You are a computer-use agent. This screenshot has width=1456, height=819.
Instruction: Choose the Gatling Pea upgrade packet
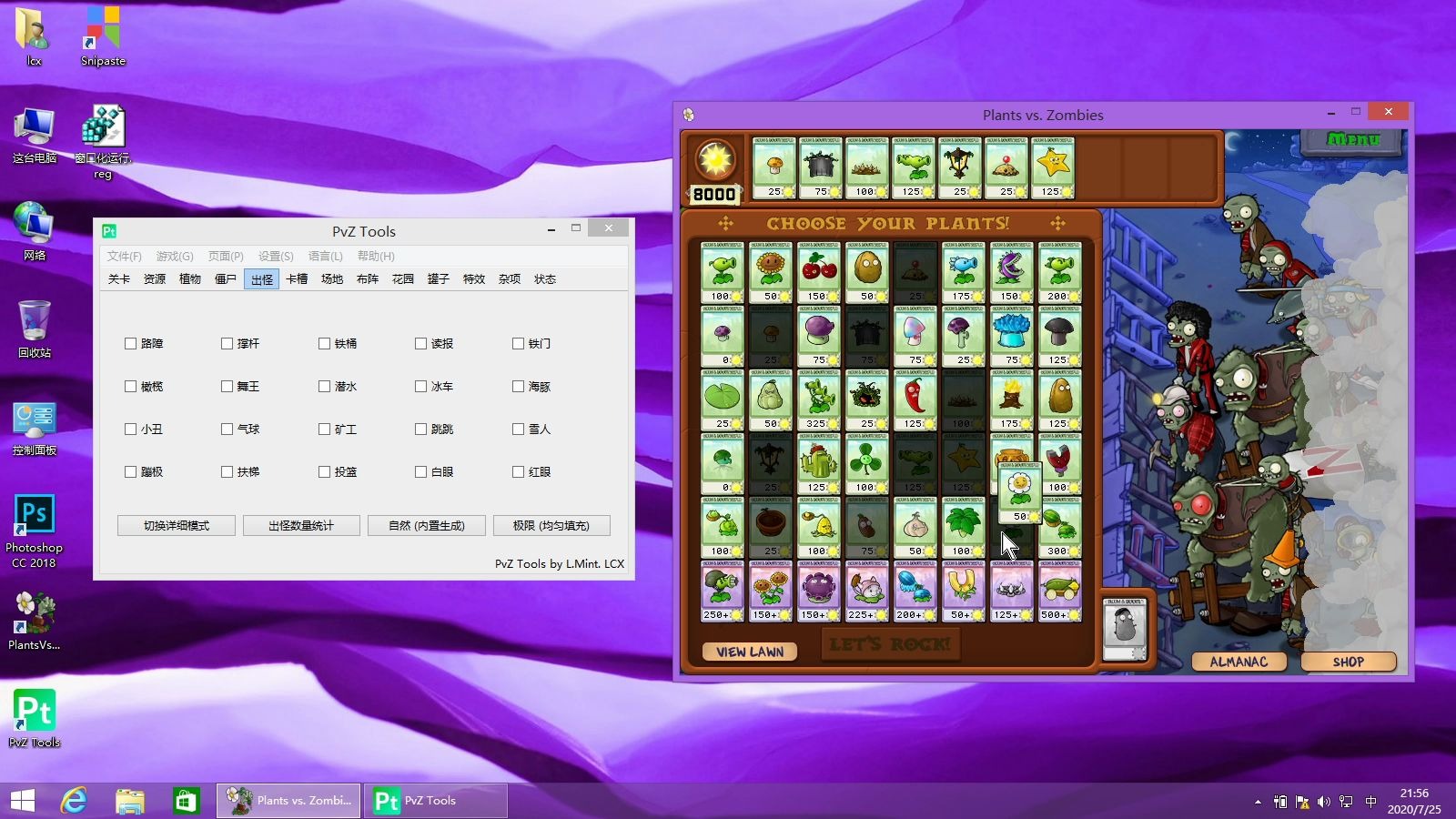tap(722, 591)
